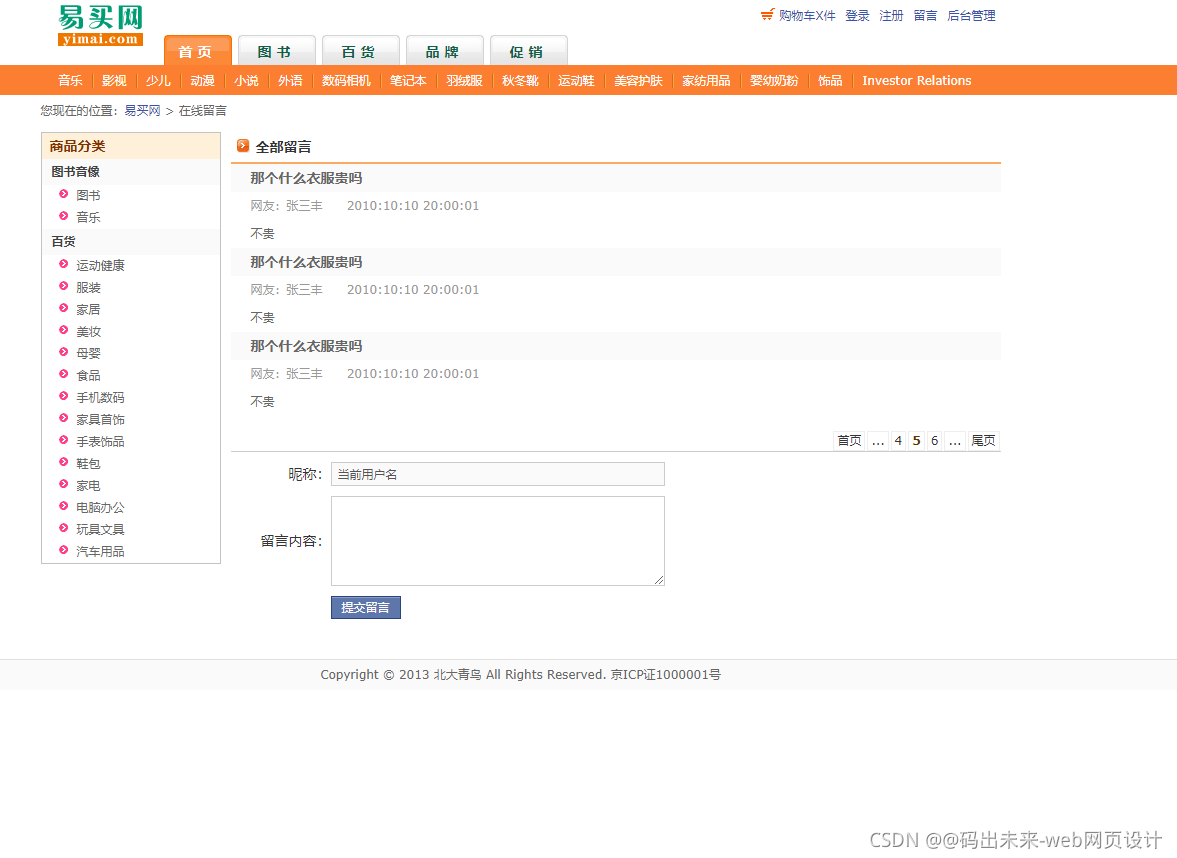Click the pink bullet icon next to 食品

click(x=64, y=374)
